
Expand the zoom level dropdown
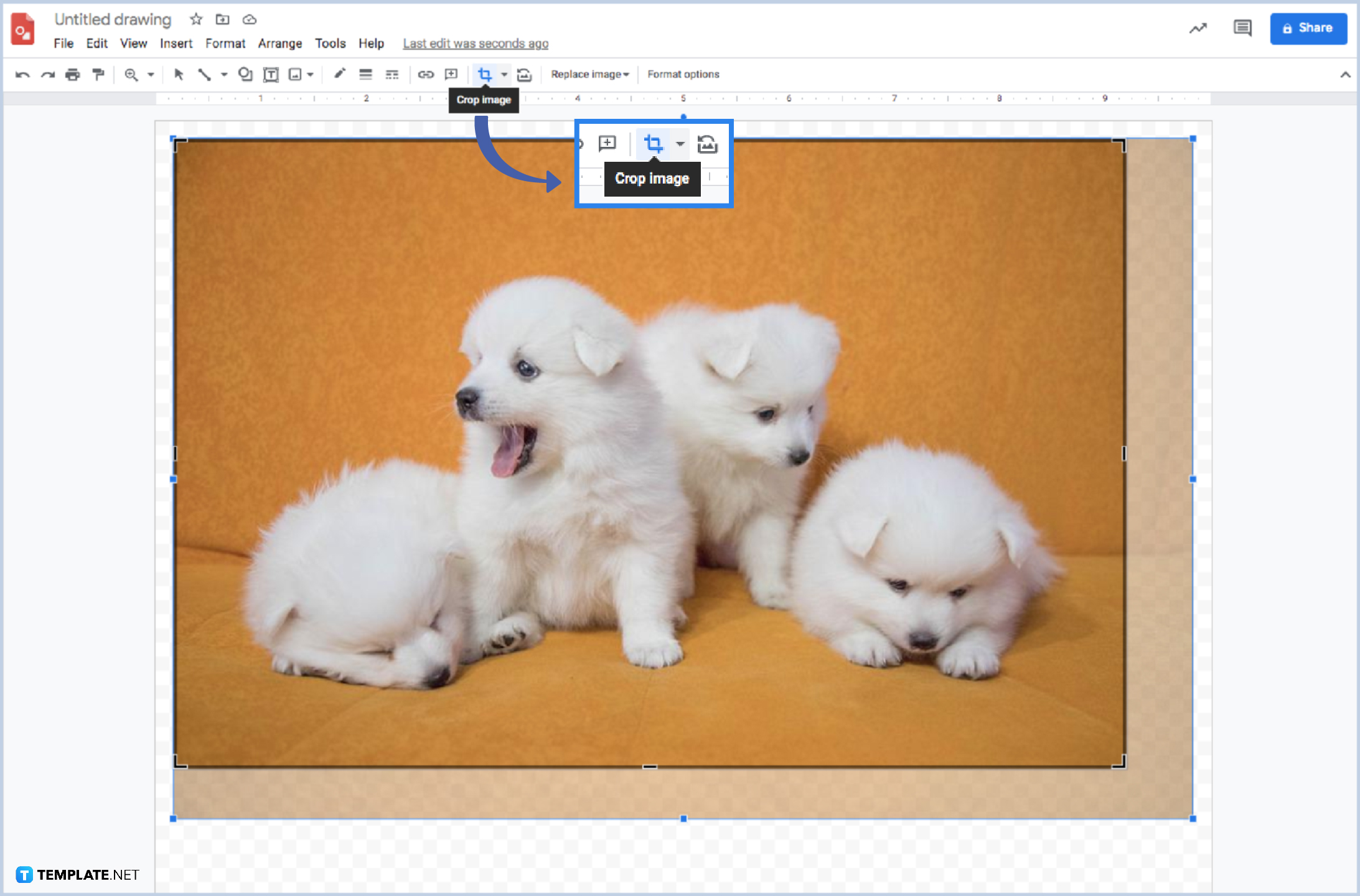(147, 74)
